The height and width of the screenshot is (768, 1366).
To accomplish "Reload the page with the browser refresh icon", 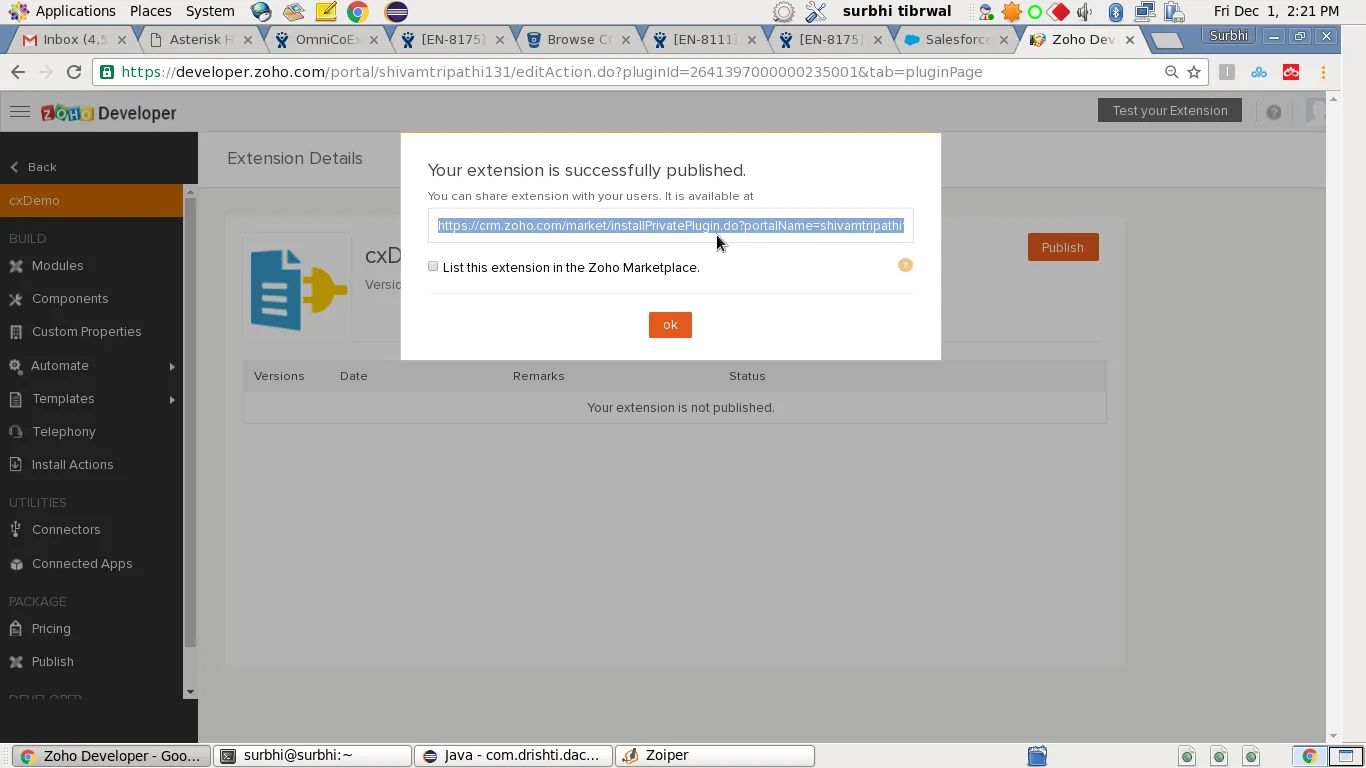I will [x=73, y=72].
